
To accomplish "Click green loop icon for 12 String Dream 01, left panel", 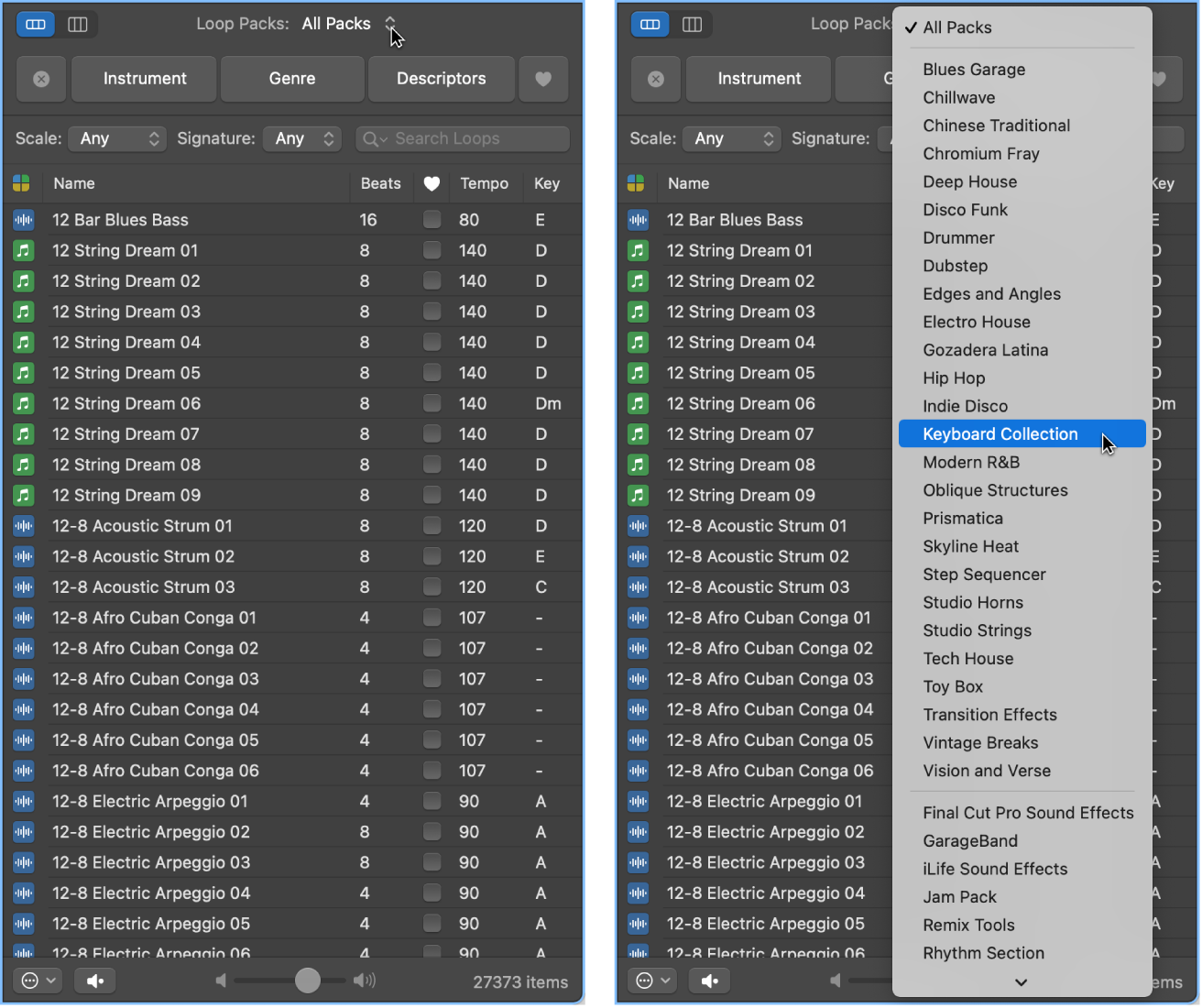I will coord(24,250).
